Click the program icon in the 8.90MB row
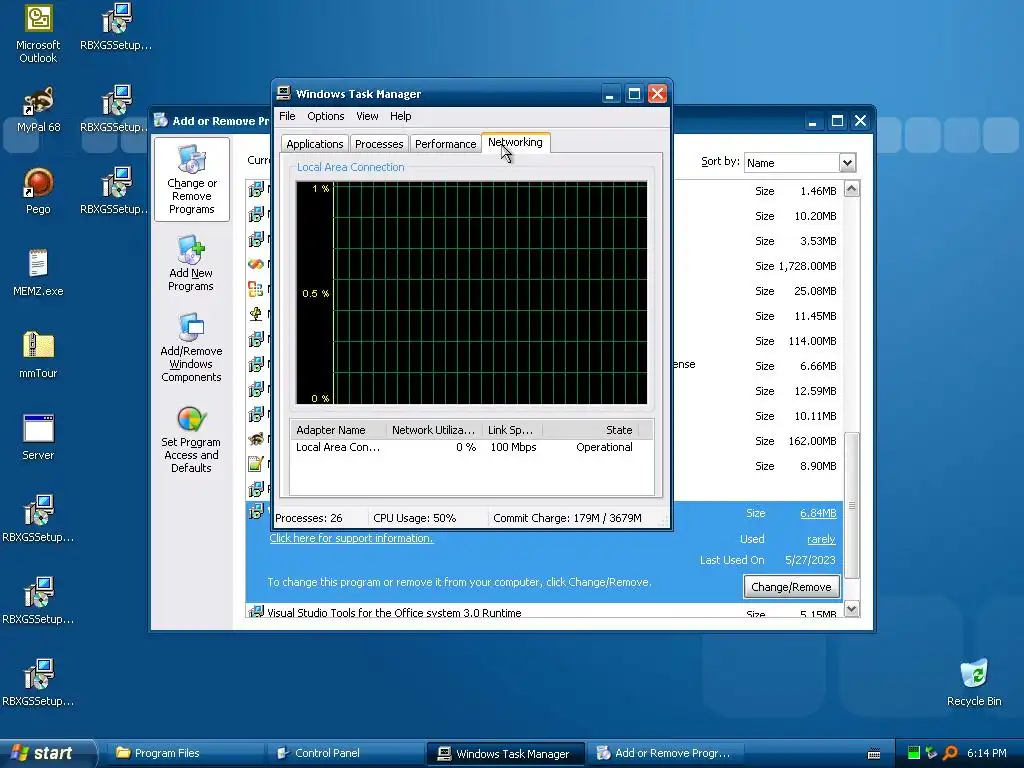 tap(256, 464)
